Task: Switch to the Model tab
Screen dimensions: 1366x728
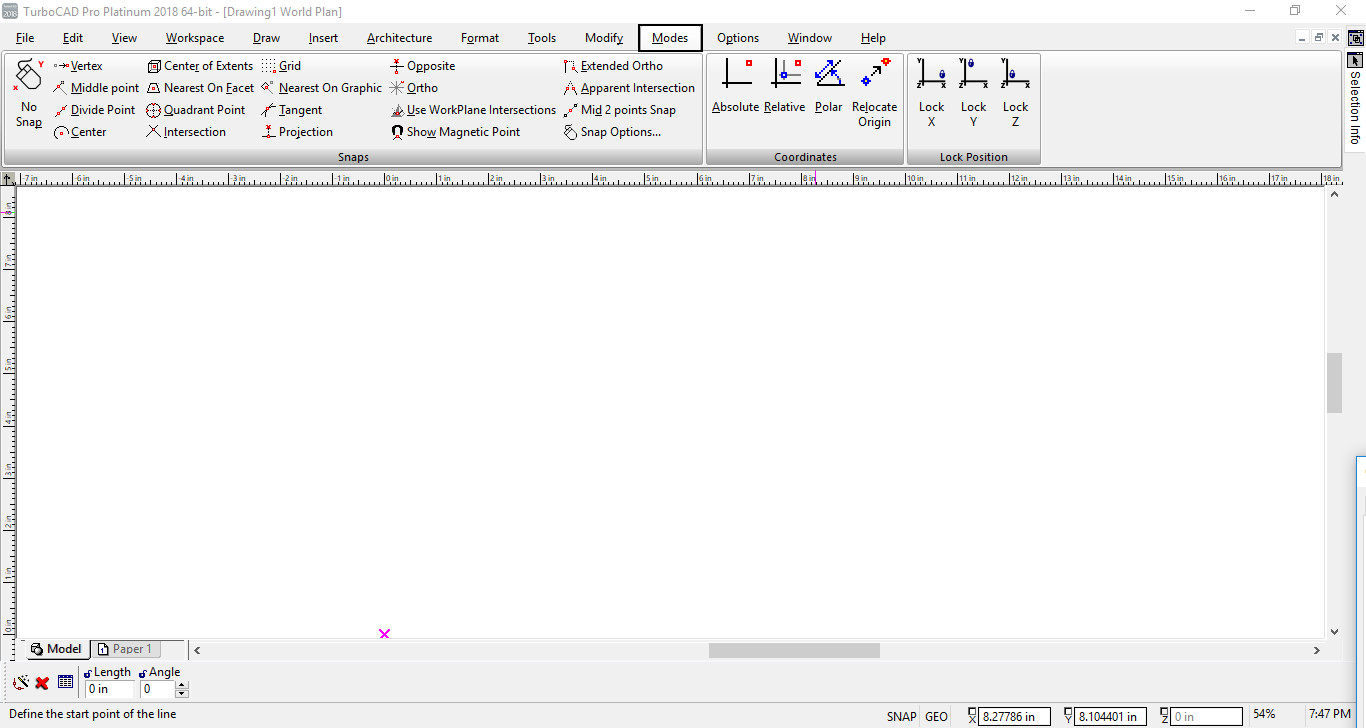Action: coord(56,649)
